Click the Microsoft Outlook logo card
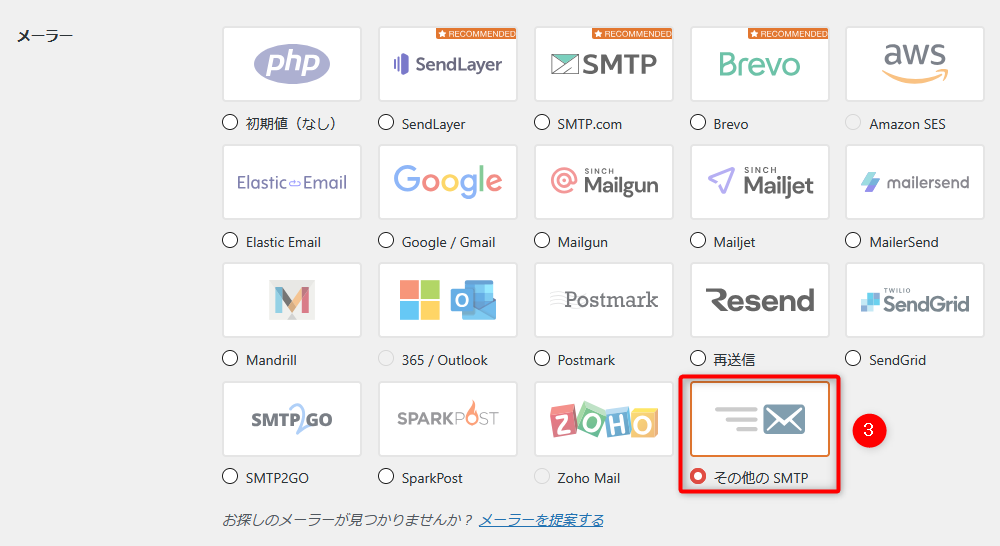 [x=448, y=300]
